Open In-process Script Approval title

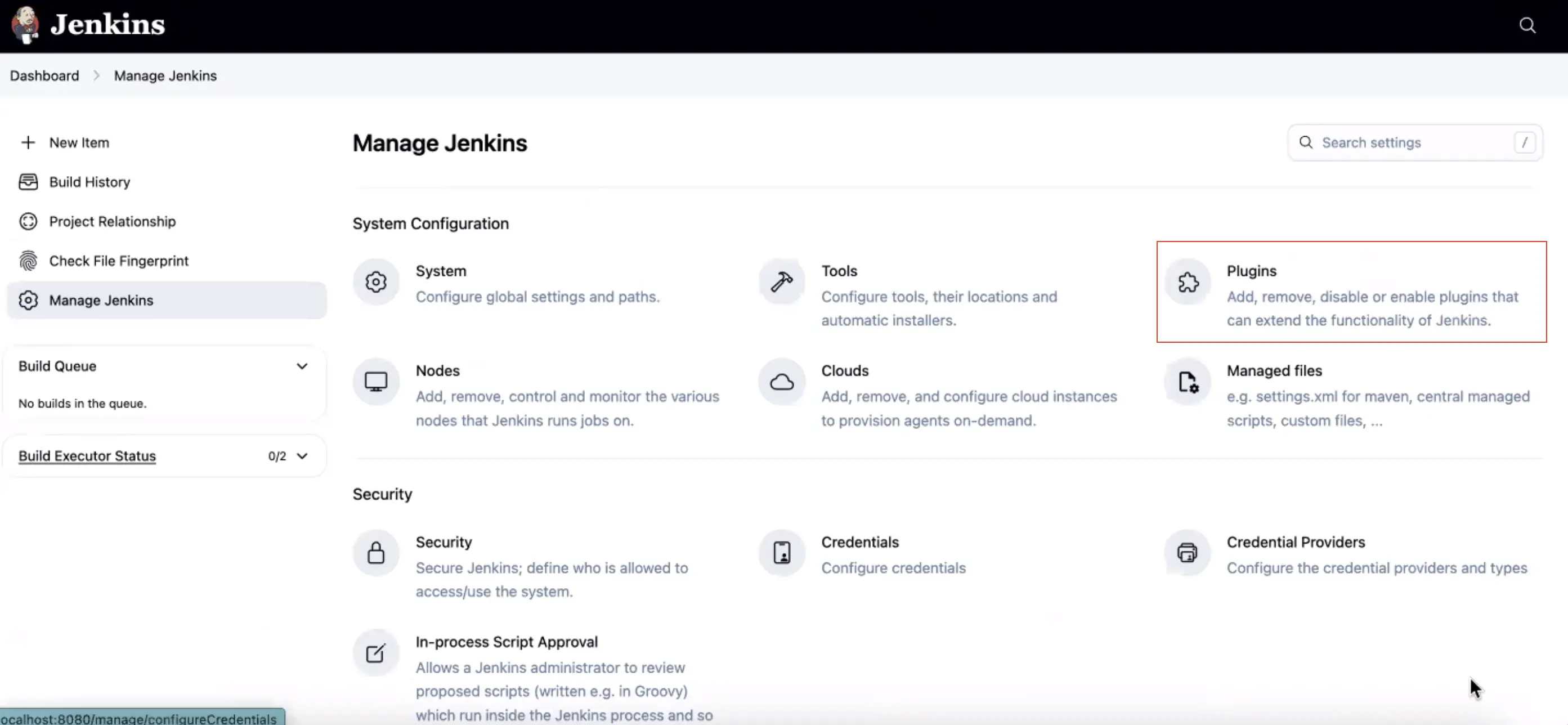507,642
